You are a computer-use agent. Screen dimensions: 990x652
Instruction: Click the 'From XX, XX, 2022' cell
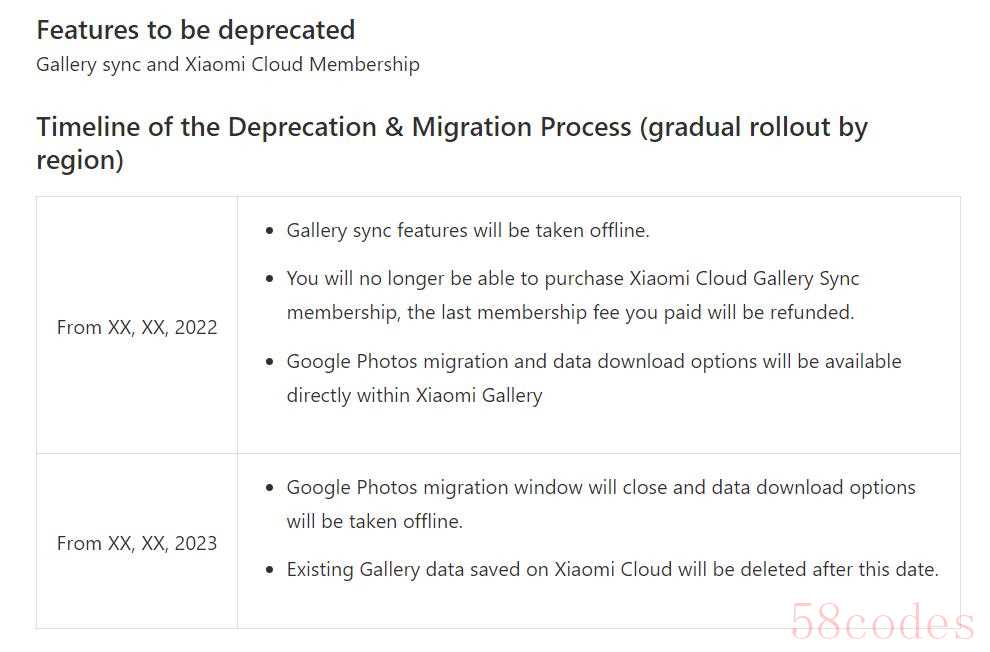137,327
